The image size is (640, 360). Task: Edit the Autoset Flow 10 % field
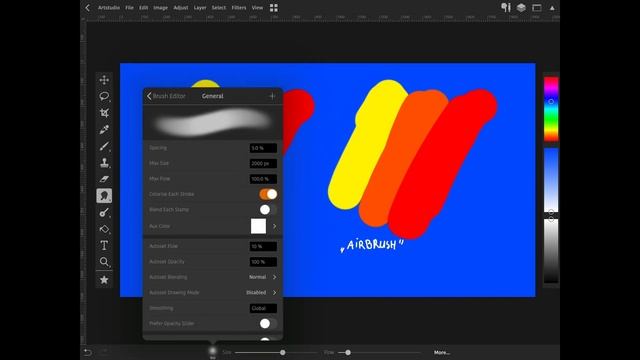pyautogui.click(x=263, y=247)
